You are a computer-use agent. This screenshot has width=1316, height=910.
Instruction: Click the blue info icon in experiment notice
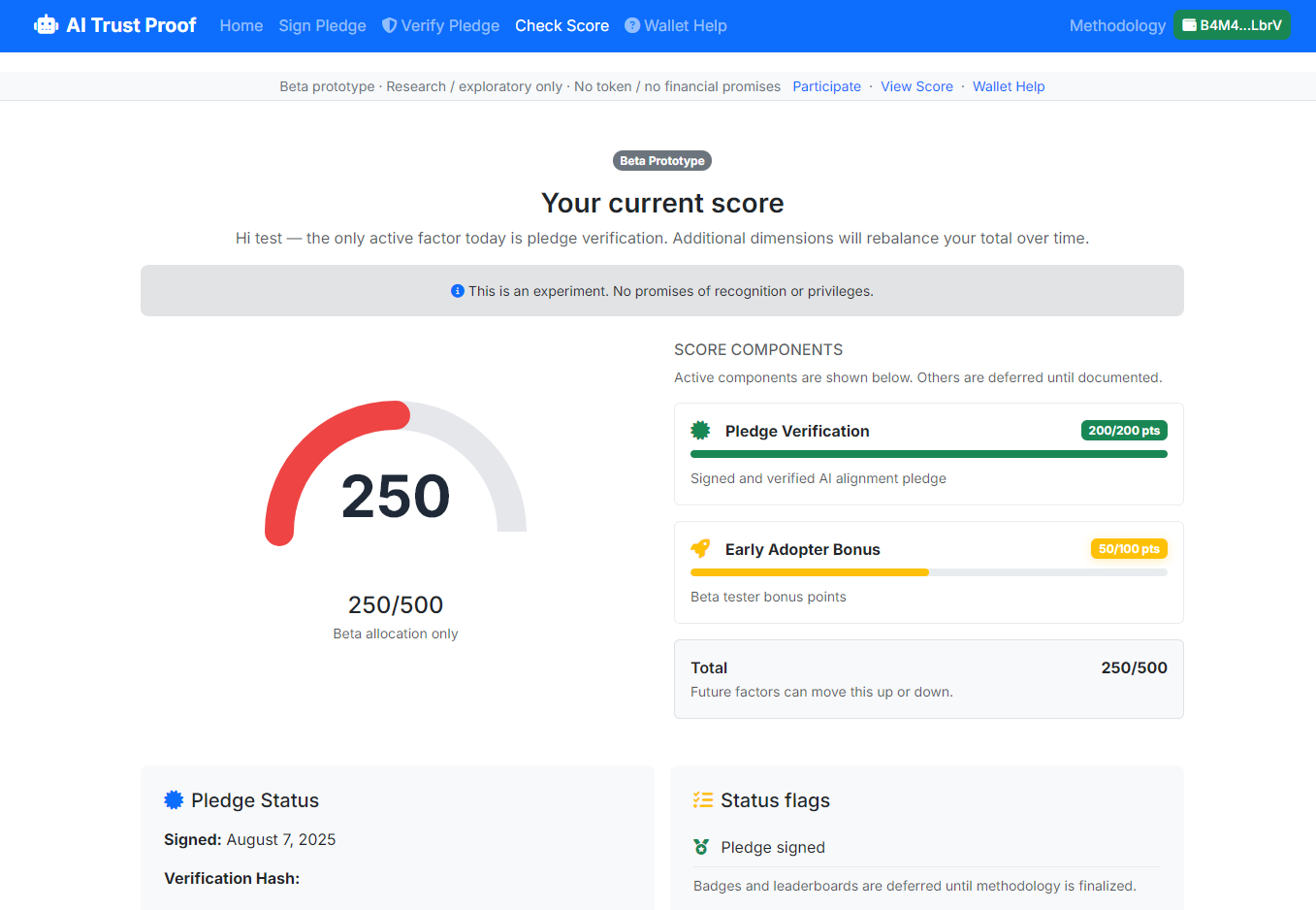(x=458, y=291)
